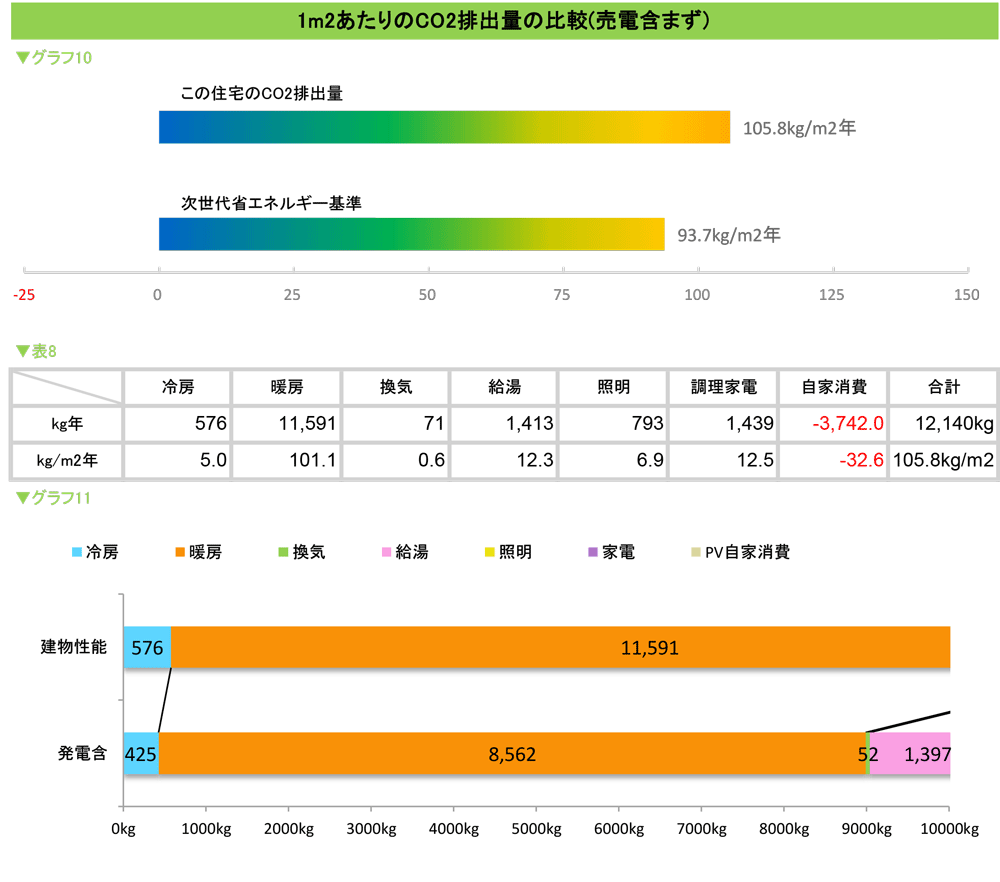1000x882 pixels.
Task: Click the red -25 axis label
Action: 24,295
